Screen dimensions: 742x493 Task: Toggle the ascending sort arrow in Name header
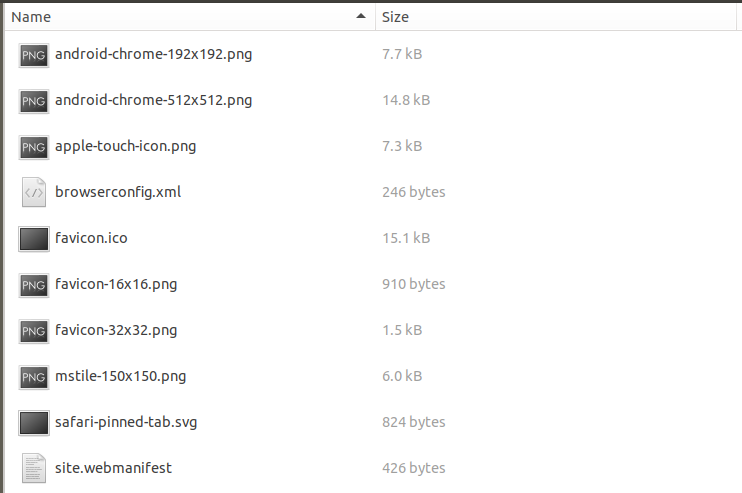361,16
